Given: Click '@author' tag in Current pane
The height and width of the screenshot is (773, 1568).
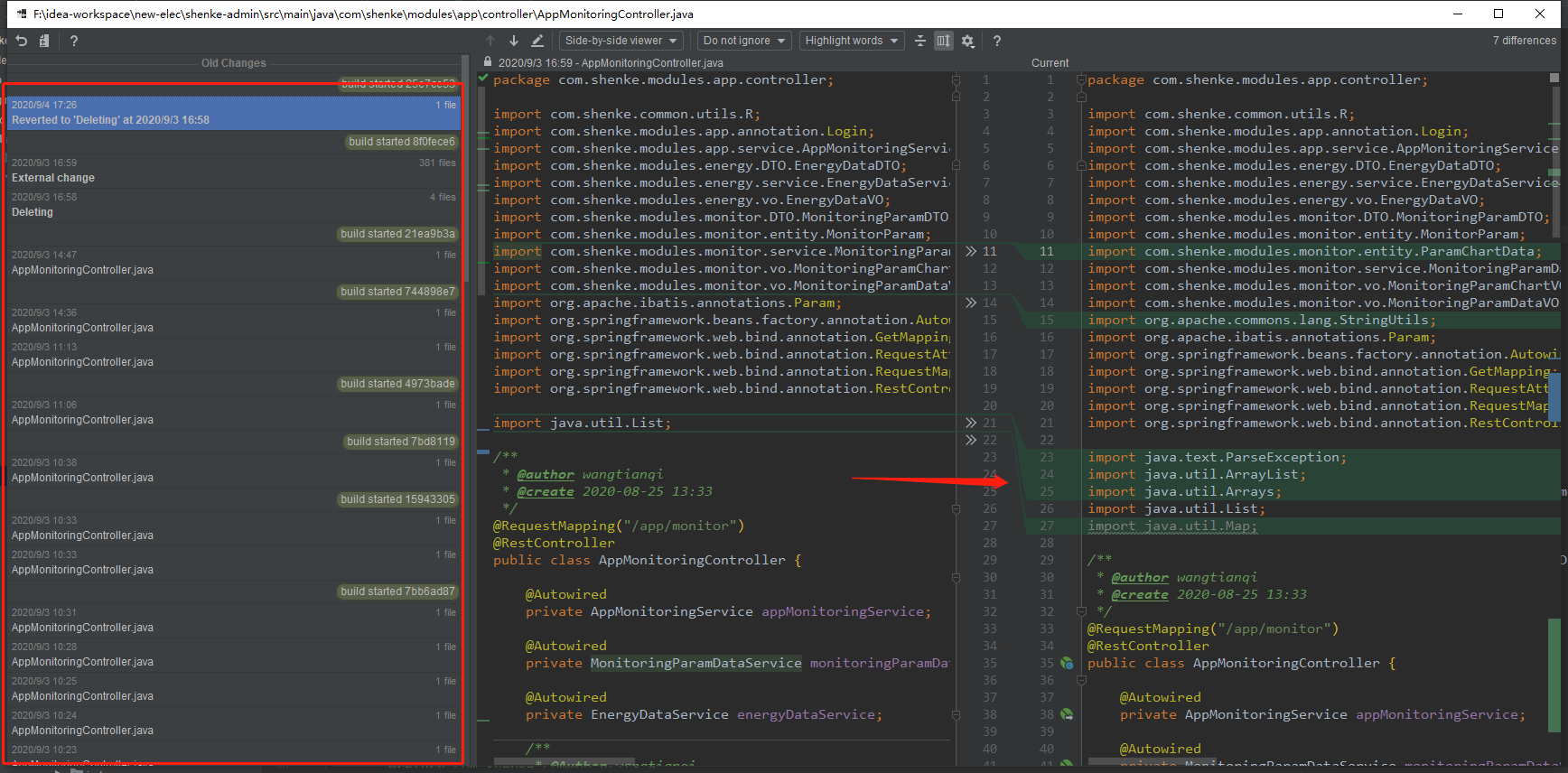Looking at the screenshot, I should click(x=1140, y=578).
